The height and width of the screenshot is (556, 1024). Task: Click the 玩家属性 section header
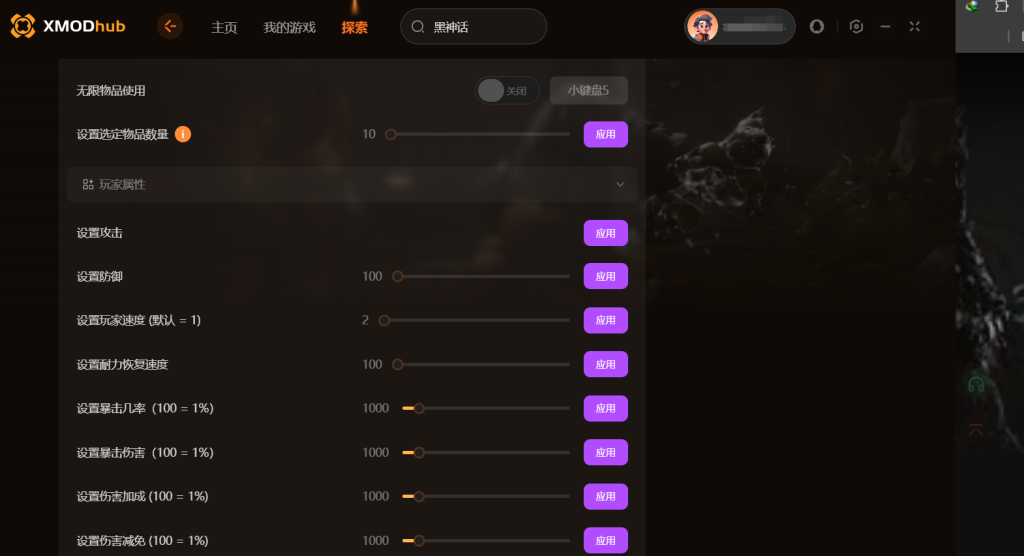click(353, 184)
